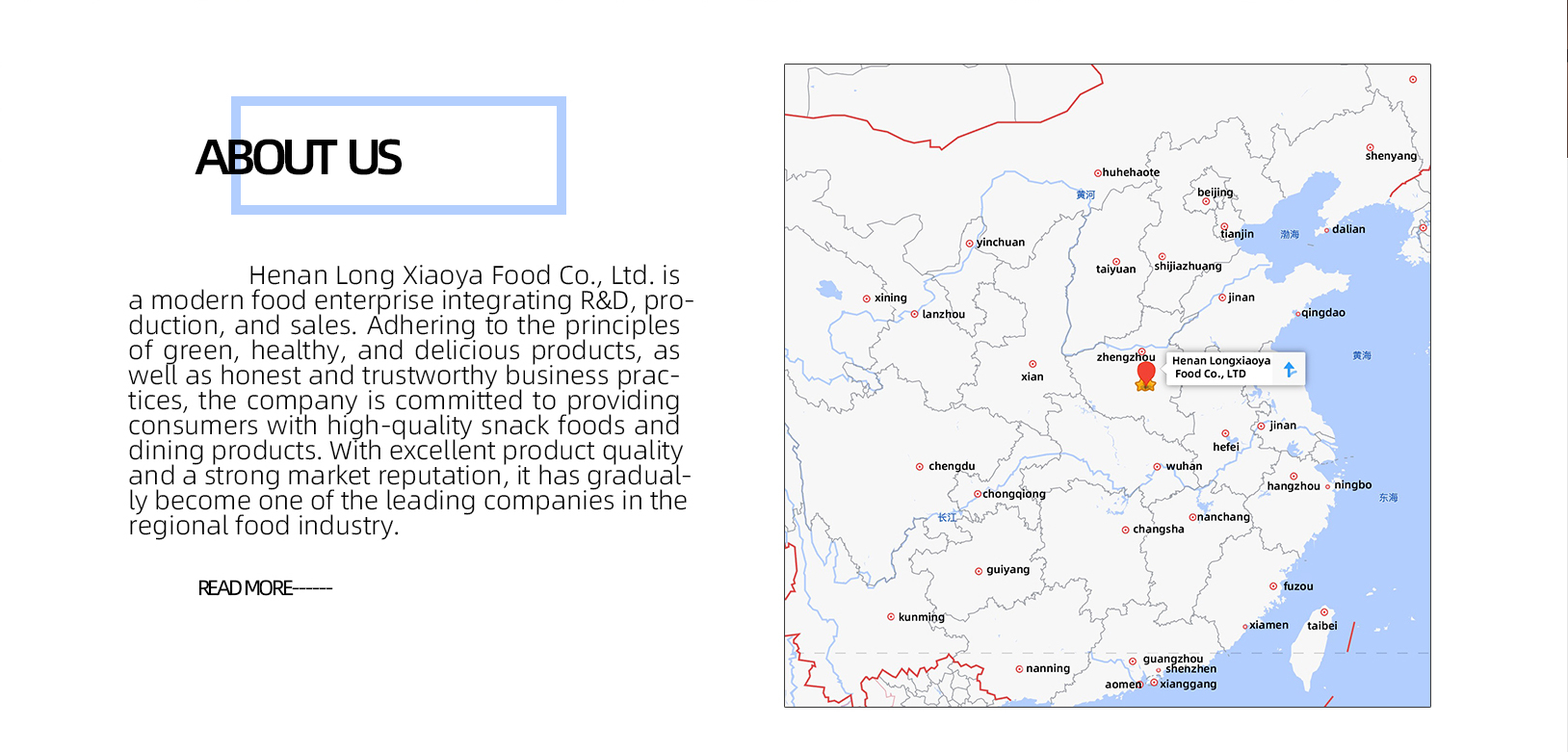Click the Qingdao city marker
The width and height of the screenshot is (1568, 752).
[1297, 314]
